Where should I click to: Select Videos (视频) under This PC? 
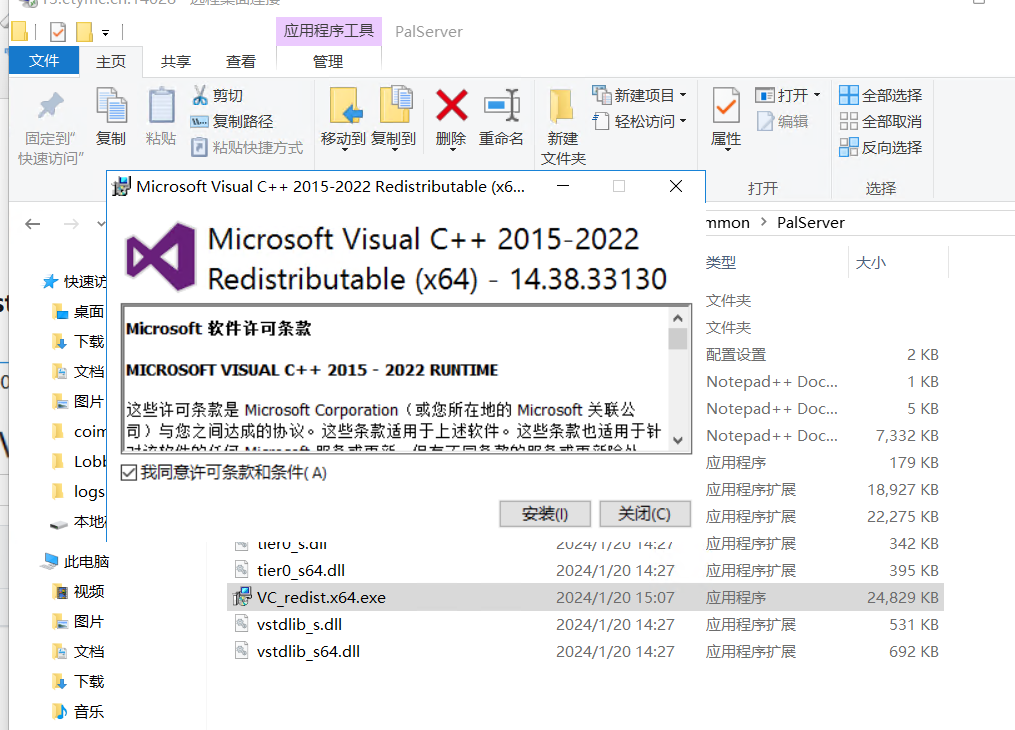(x=79, y=592)
